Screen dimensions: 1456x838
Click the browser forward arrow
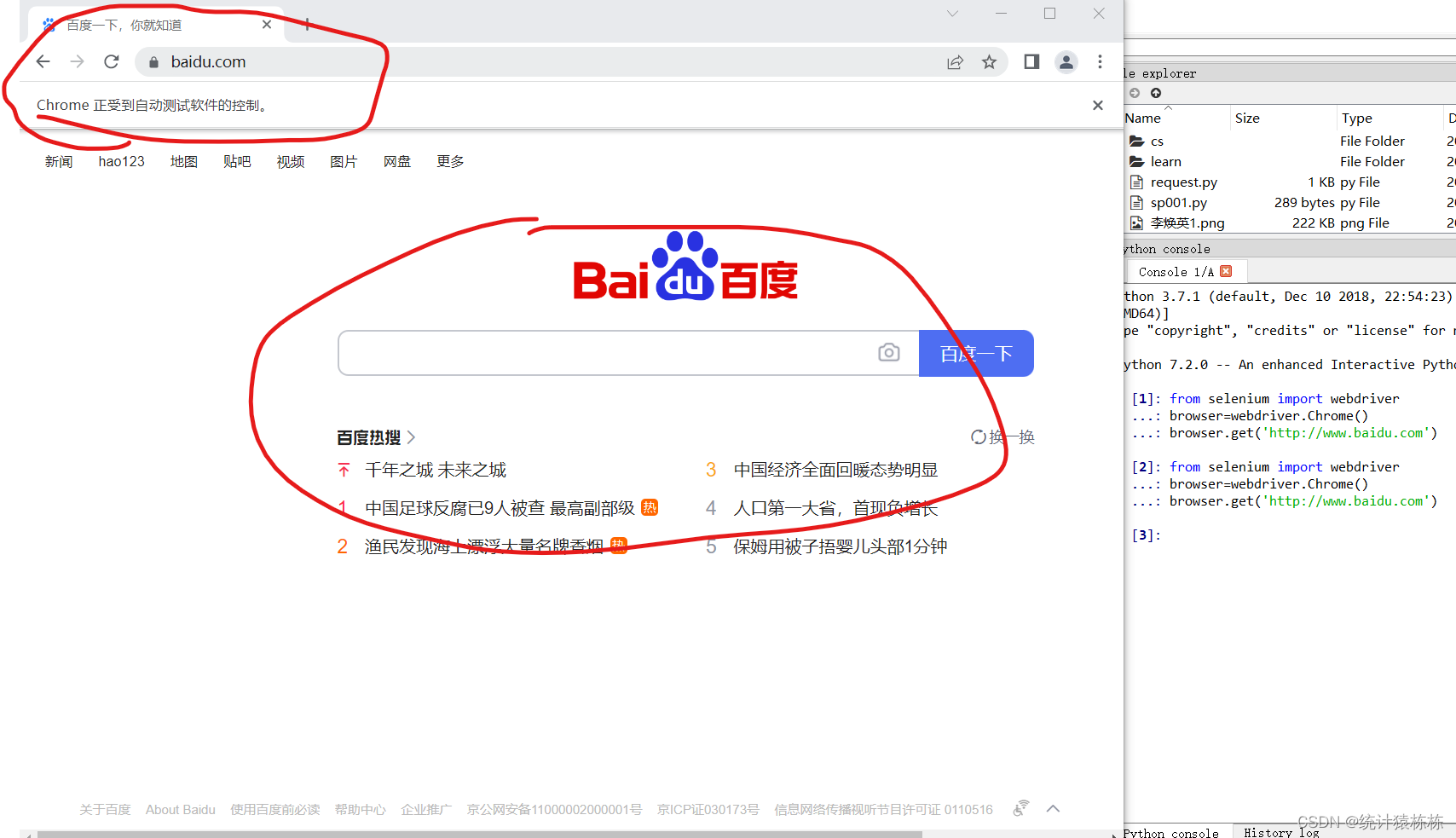pyautogui.click(x=78, y=61)
